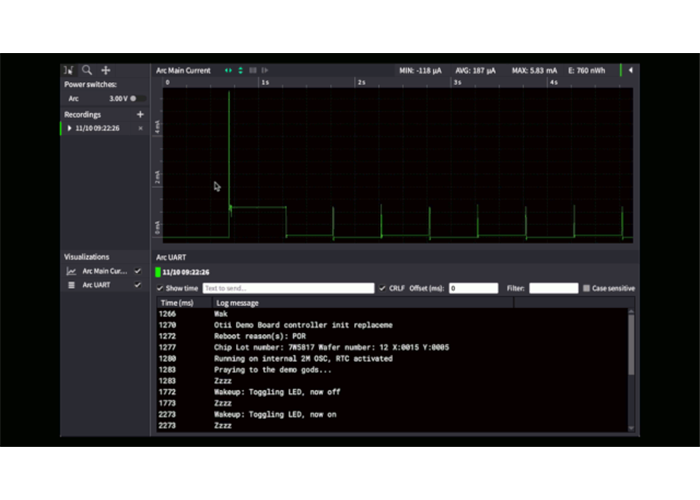Select the cursor selection tool
This screenshot has height=500, width=700.
[69, 70]
